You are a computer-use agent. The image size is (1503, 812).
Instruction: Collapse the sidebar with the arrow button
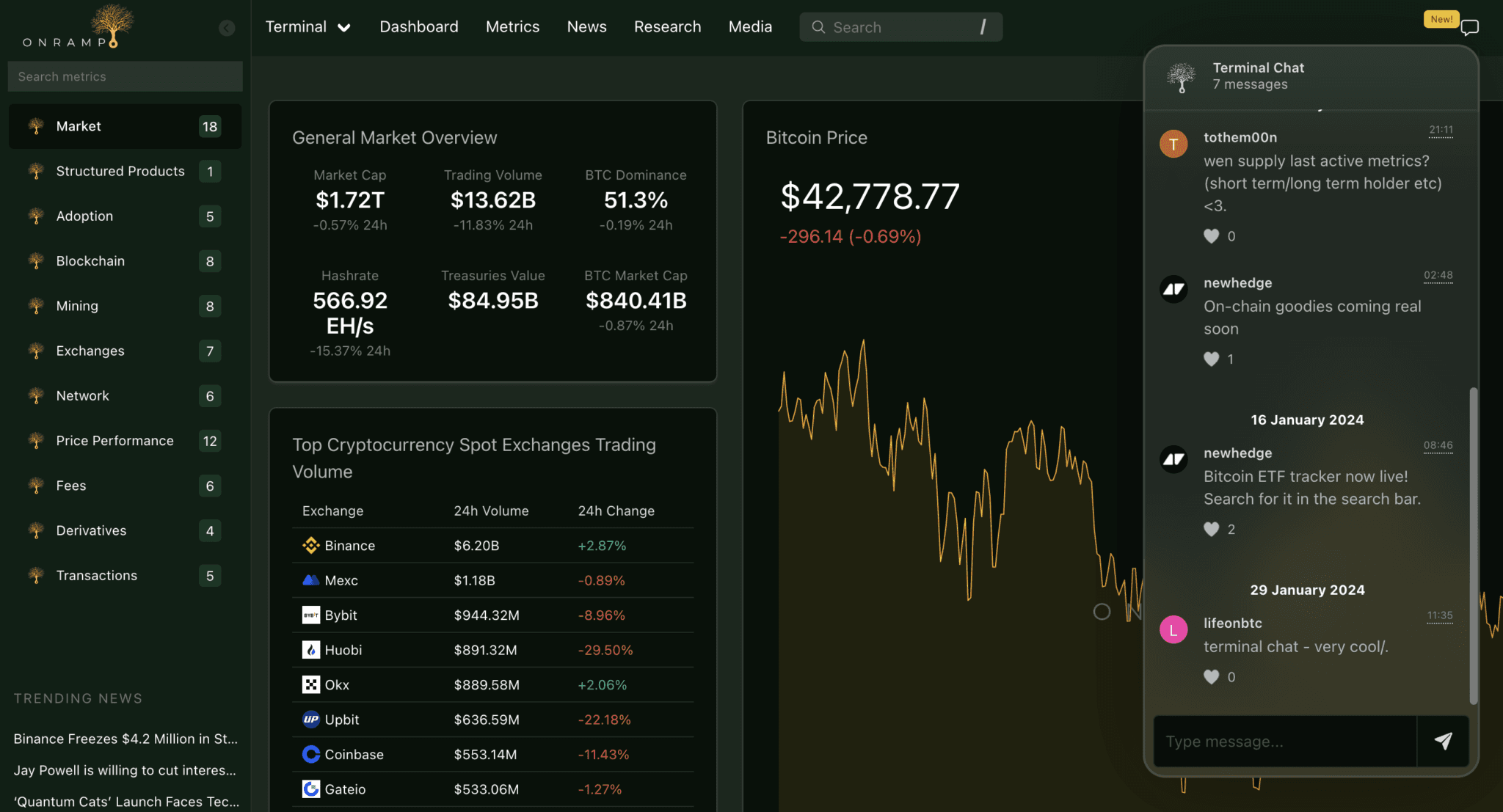[x=227, y=28]
